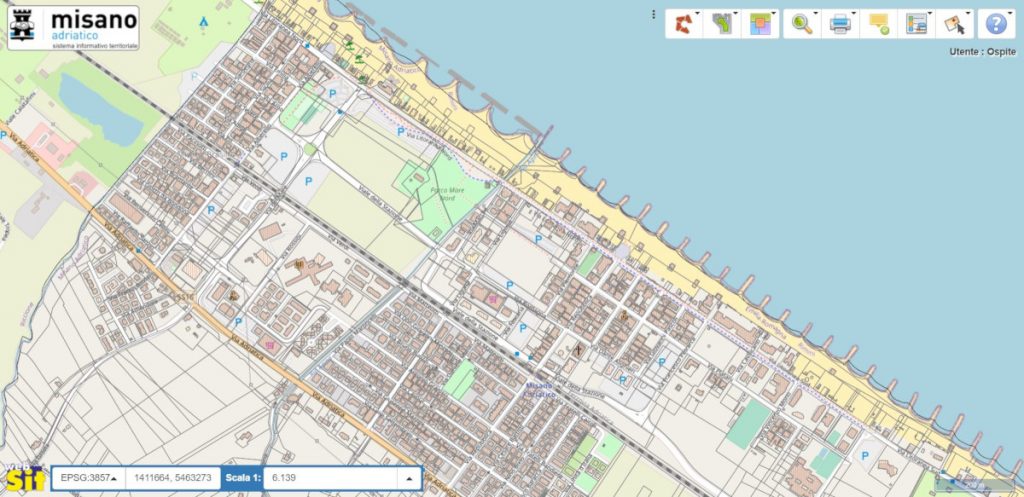The height and width of the screenshot is (497, 1024).
Task: Choose the map selection pointer tool
Action: click(955, 24)
